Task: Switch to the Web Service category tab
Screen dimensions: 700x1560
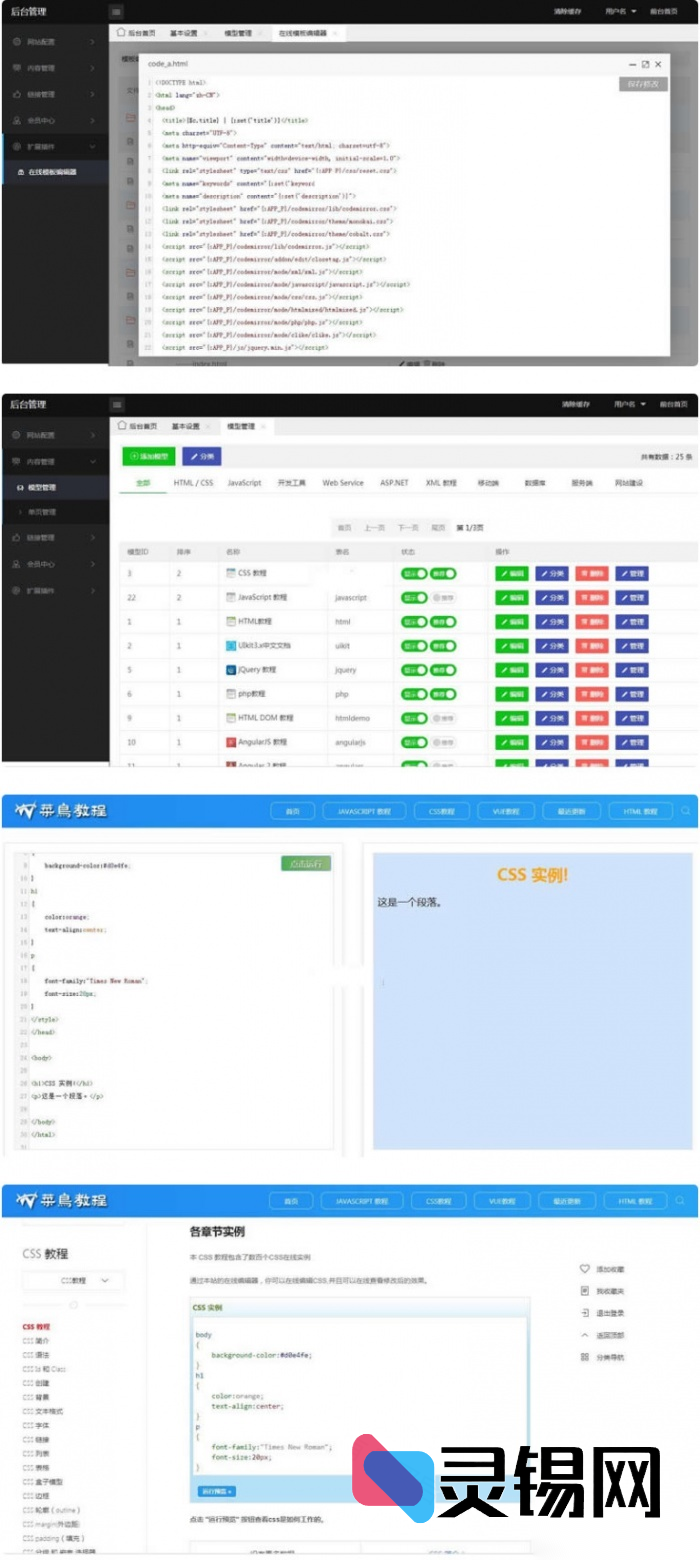Action: pyautogui.click(x=343, y=483)
